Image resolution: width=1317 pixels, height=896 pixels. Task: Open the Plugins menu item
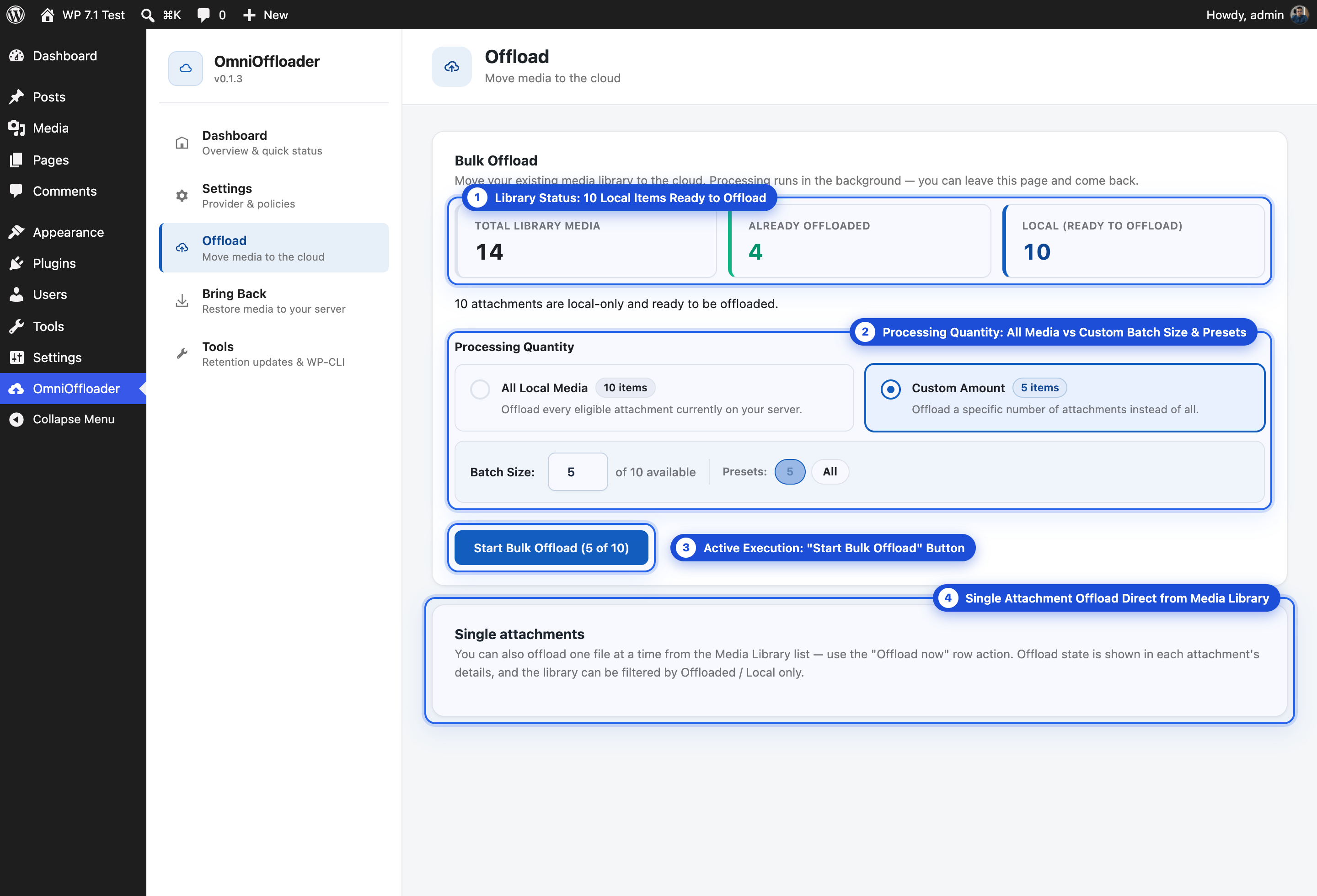73,263
